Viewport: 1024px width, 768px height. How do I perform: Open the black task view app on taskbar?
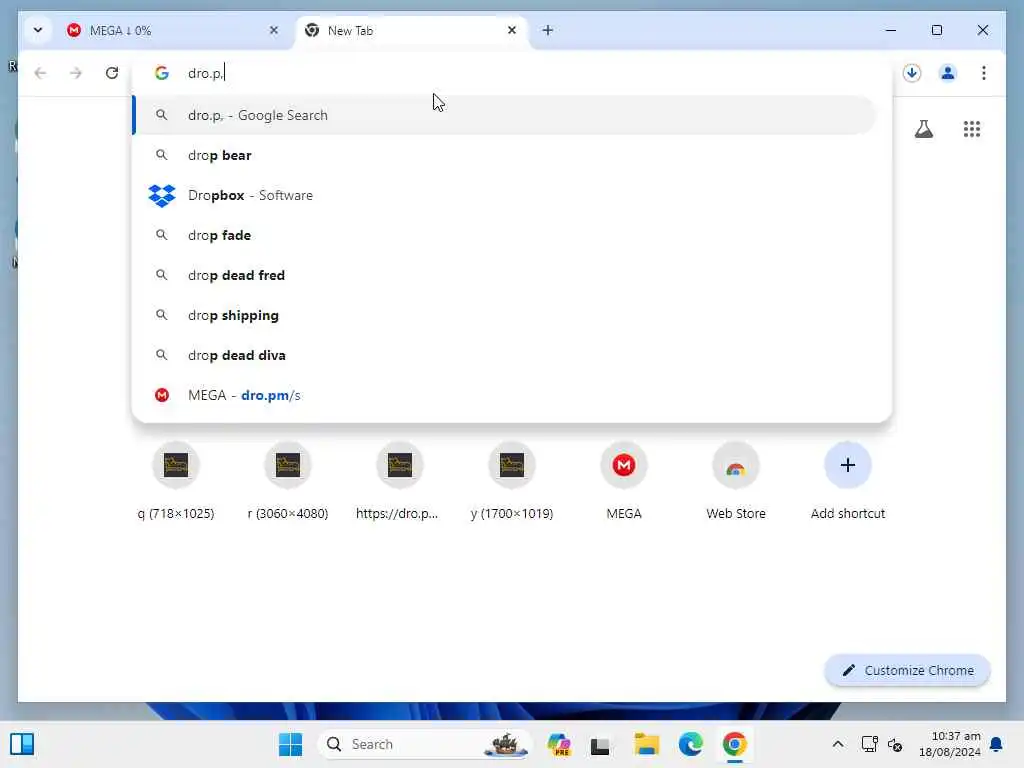click(x=600, y=745)
